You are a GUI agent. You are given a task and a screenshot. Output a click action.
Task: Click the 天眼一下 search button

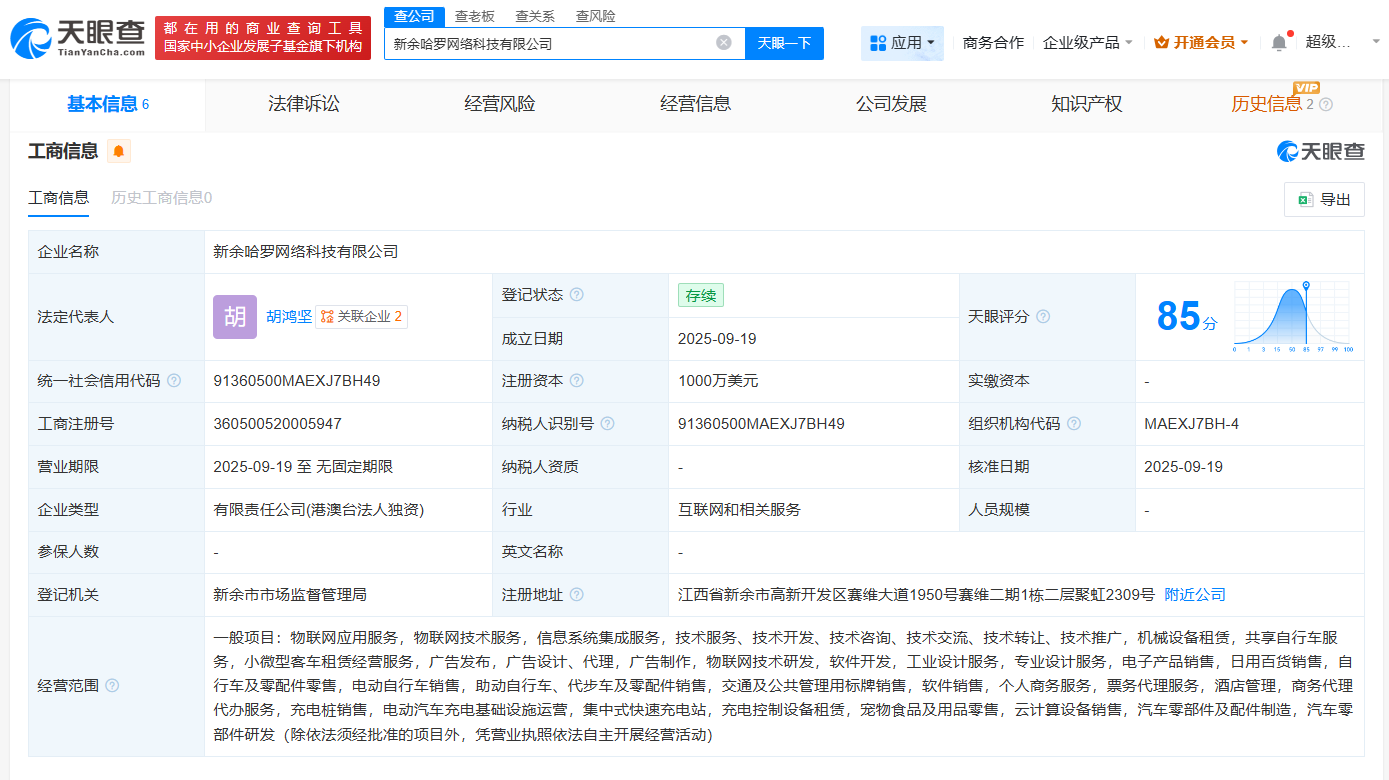pyautogui.click(x=784, y=42)
